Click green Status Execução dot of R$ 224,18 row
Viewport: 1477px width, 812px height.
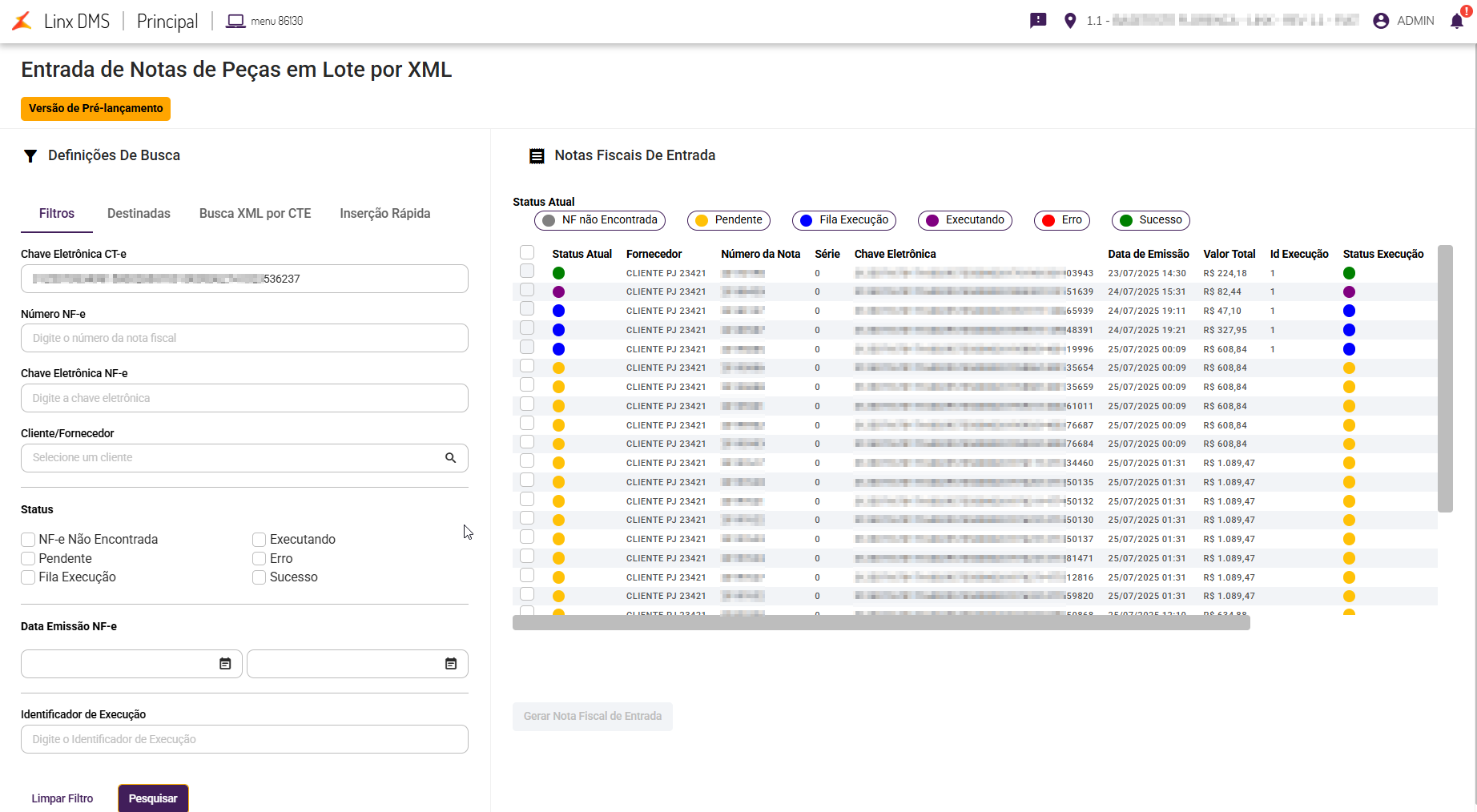click(1349, 273)
